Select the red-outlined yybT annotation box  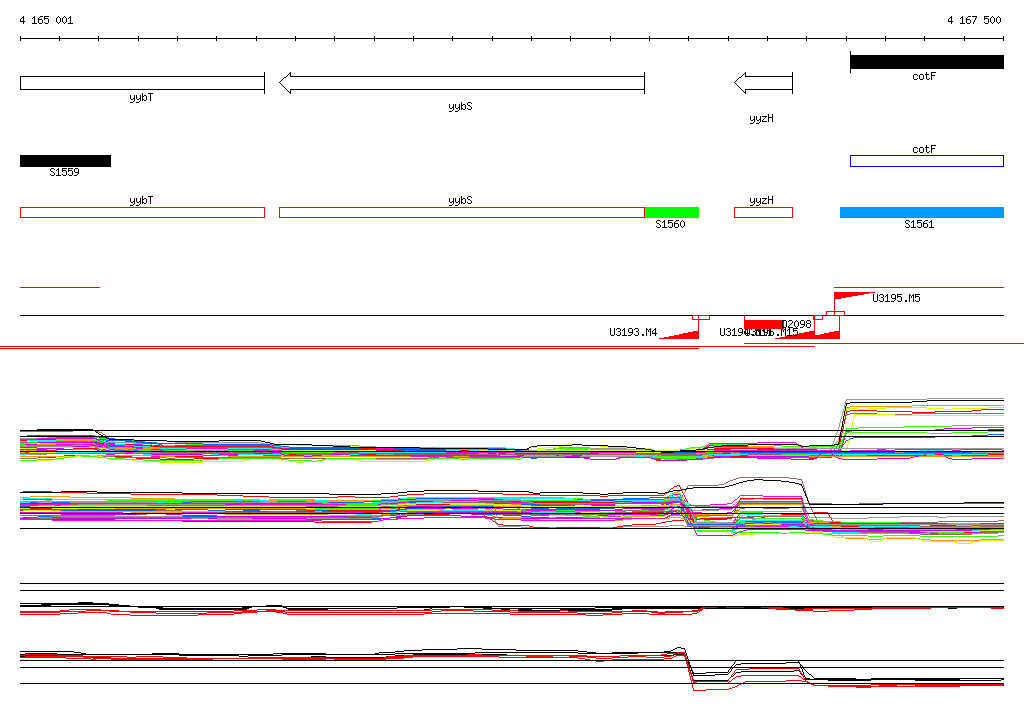click(142, 212)
